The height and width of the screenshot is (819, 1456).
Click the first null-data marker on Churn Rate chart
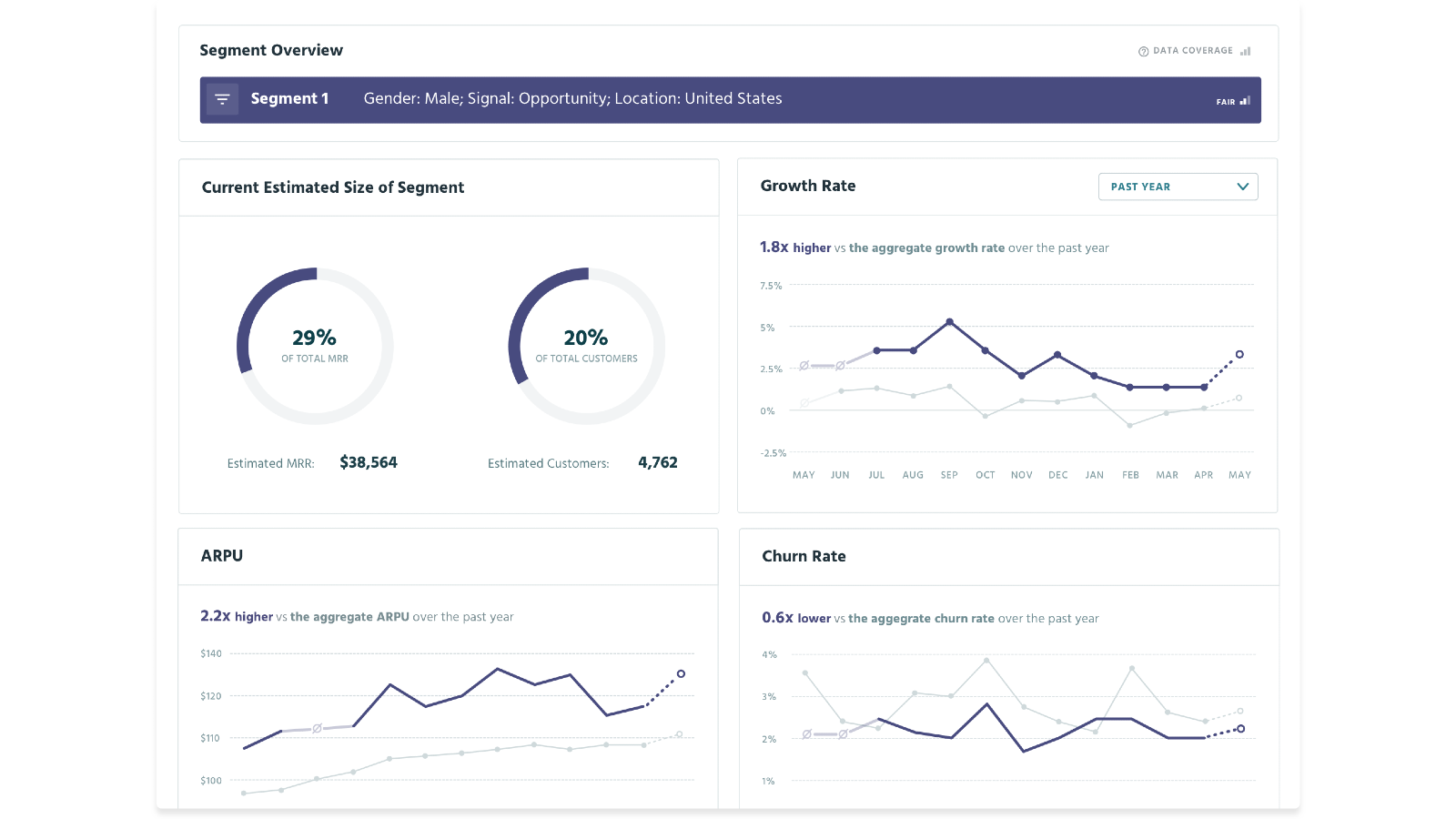806,734
